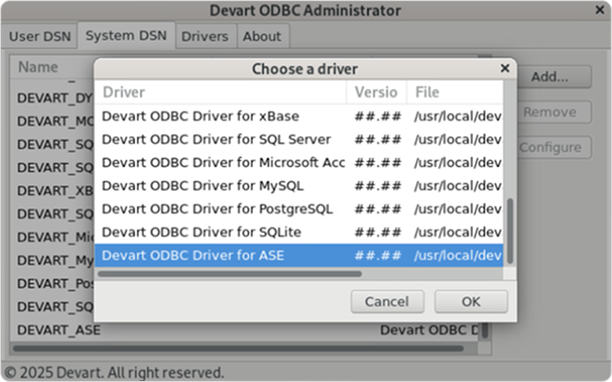The width and height of the screenshot is (612, 382).
Task: Click the Version column header
Action: [377, 92]
